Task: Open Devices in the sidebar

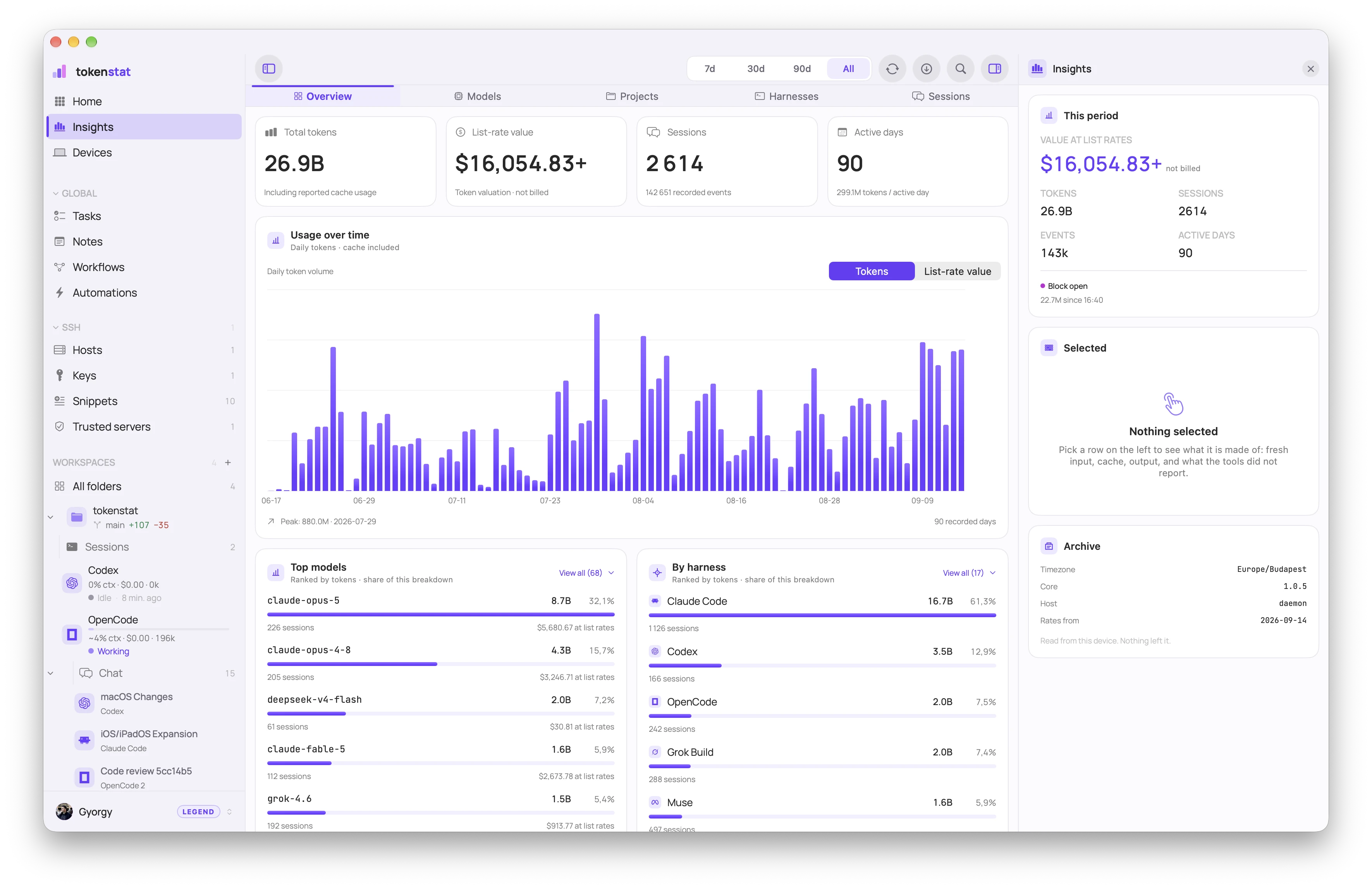Action: 144,152
